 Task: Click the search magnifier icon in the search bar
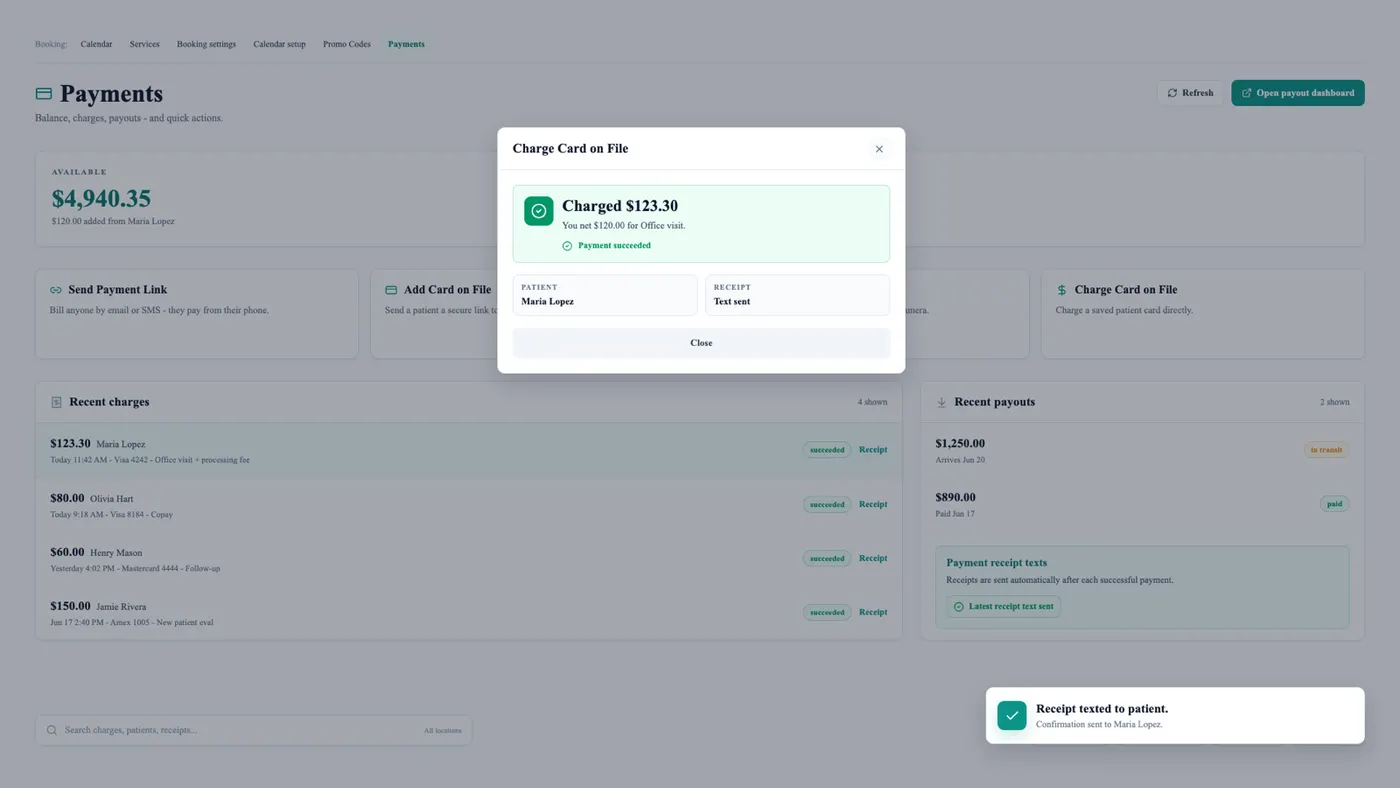coord(52,730)
